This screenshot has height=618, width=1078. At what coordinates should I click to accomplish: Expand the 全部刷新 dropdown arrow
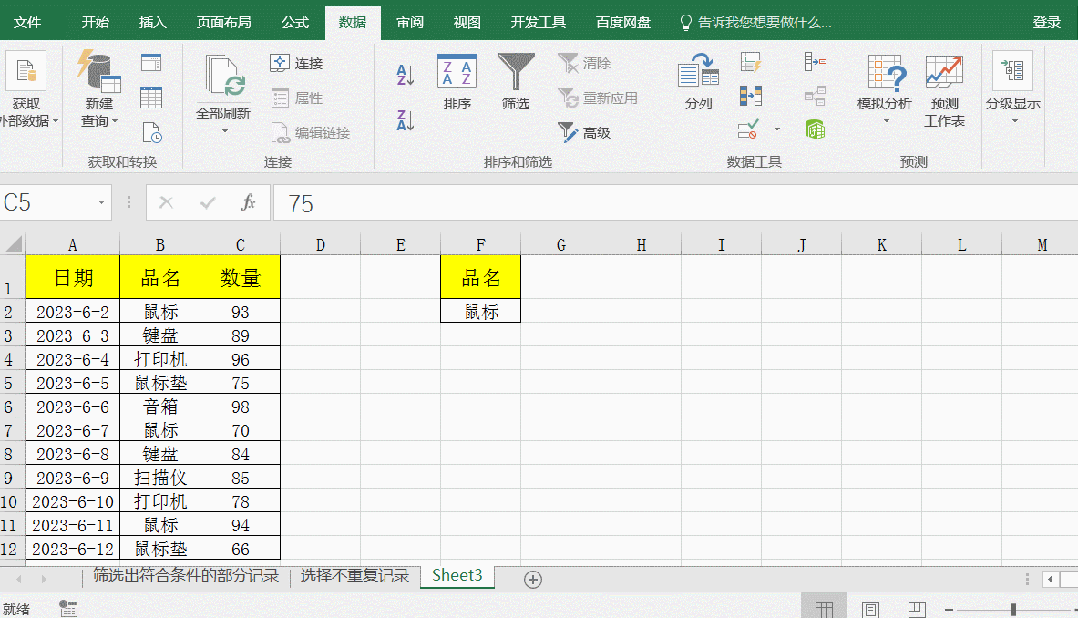(224, 131)
